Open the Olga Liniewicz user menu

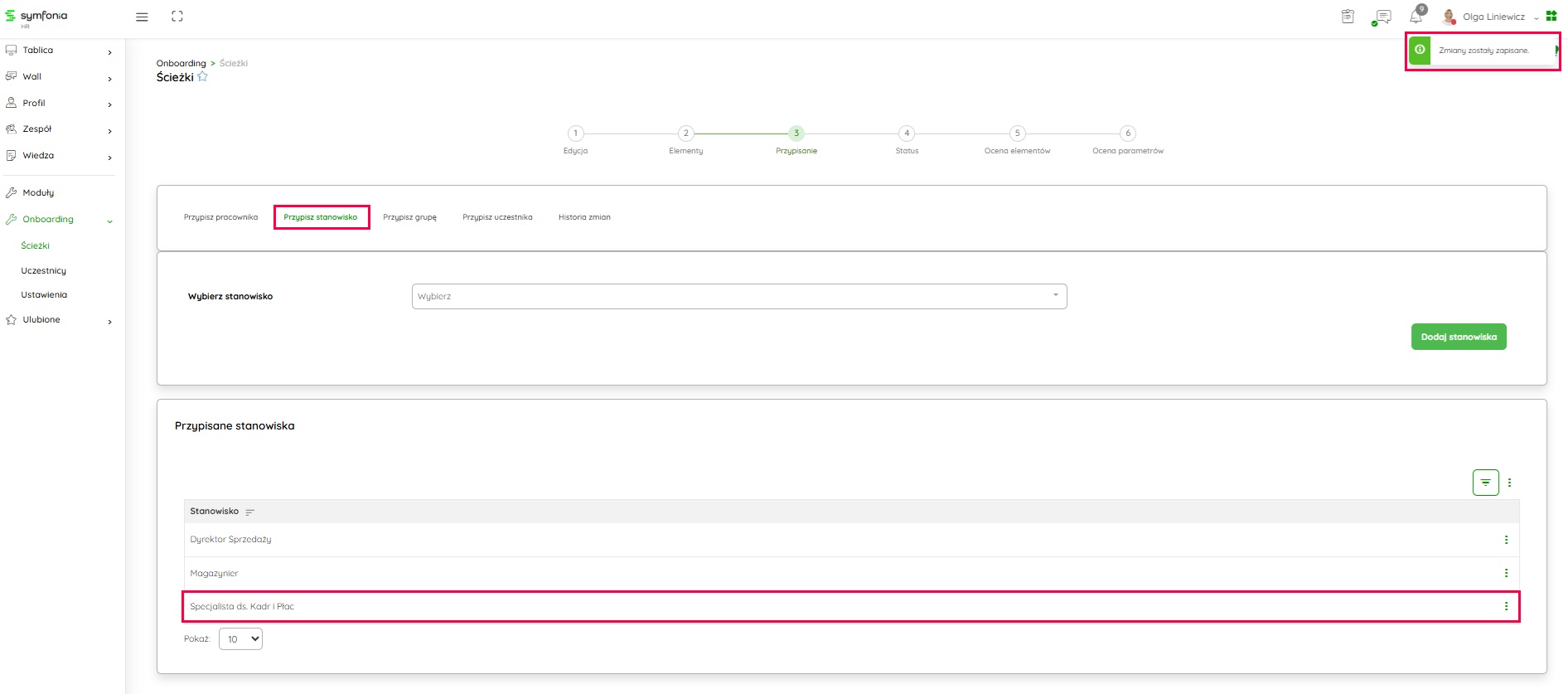(1493, 17)
